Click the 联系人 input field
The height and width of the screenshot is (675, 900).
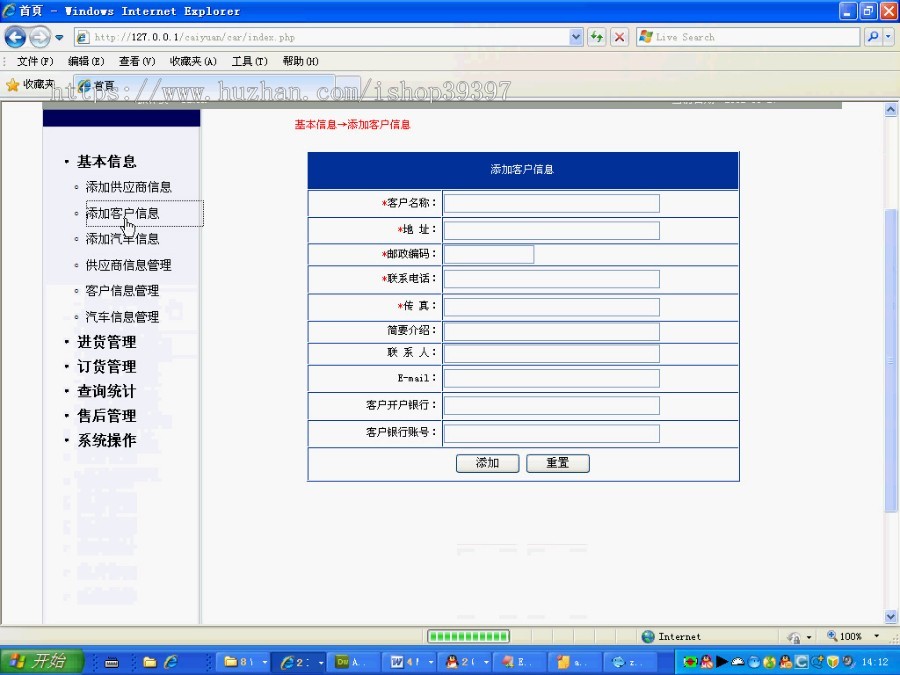pos(552,353)
